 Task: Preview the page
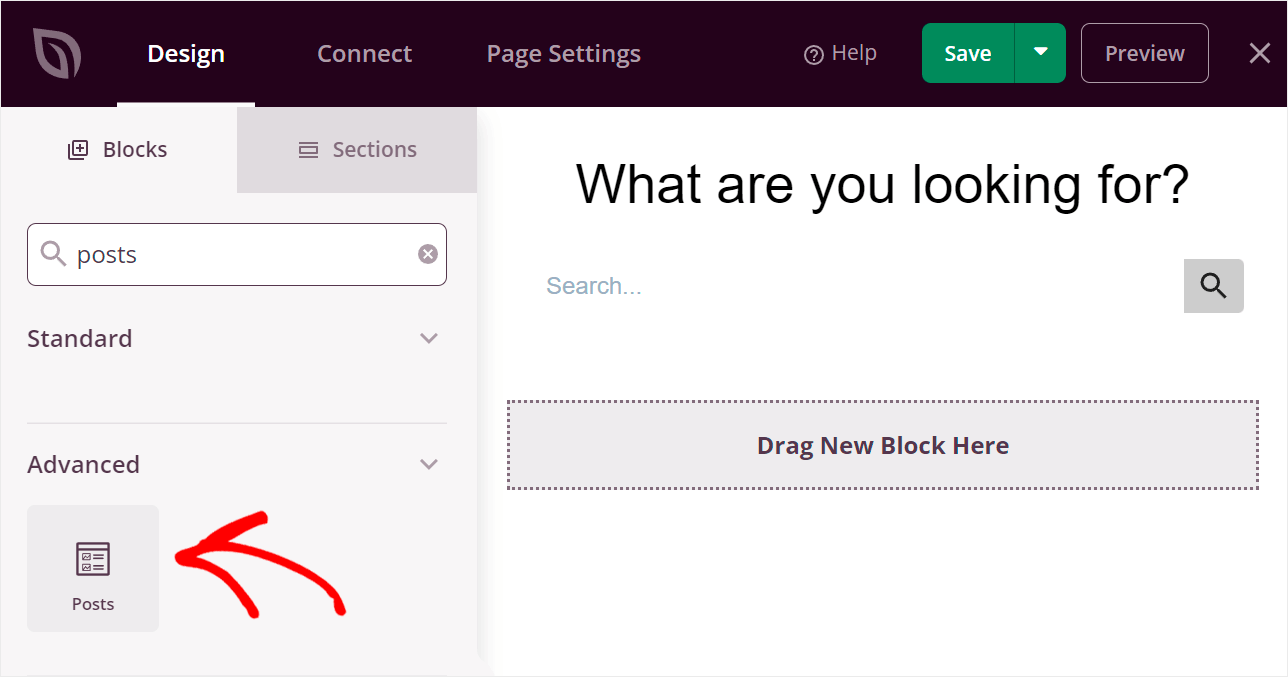(1144, 53)
